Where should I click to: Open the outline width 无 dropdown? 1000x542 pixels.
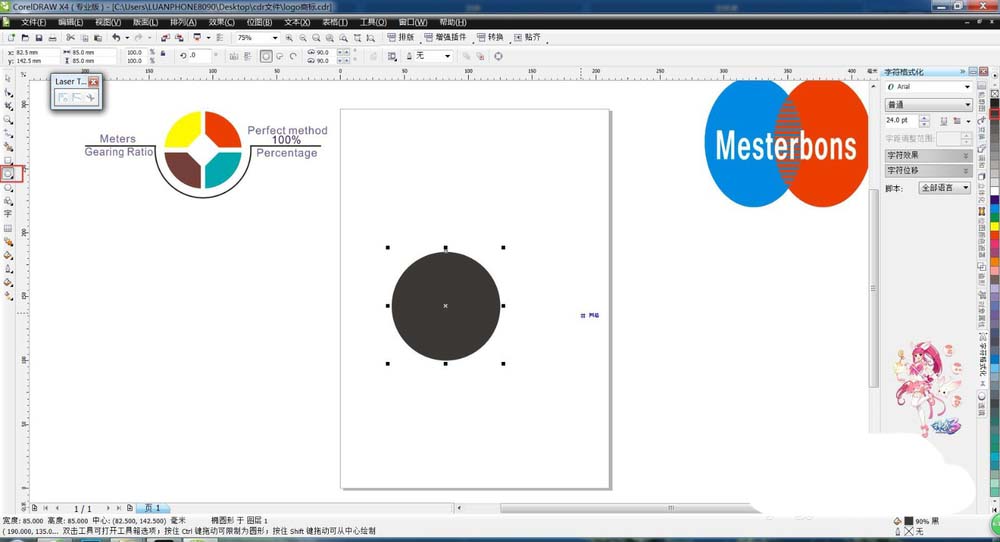448,56
